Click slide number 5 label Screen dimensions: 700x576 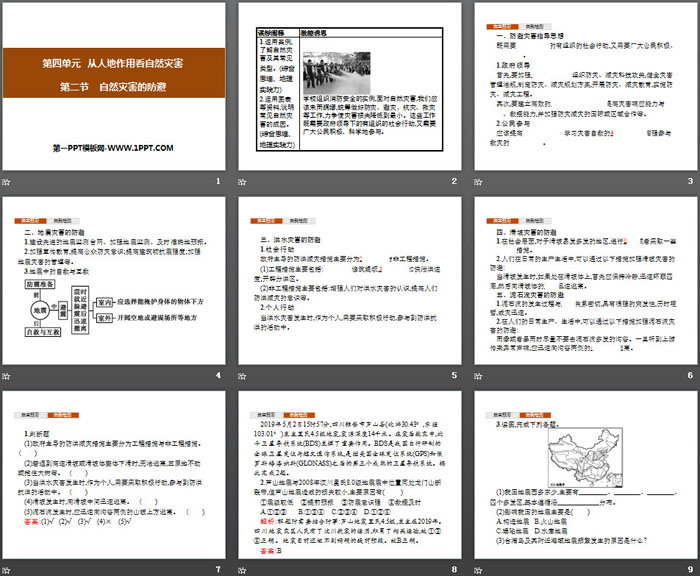coord(454,375)
